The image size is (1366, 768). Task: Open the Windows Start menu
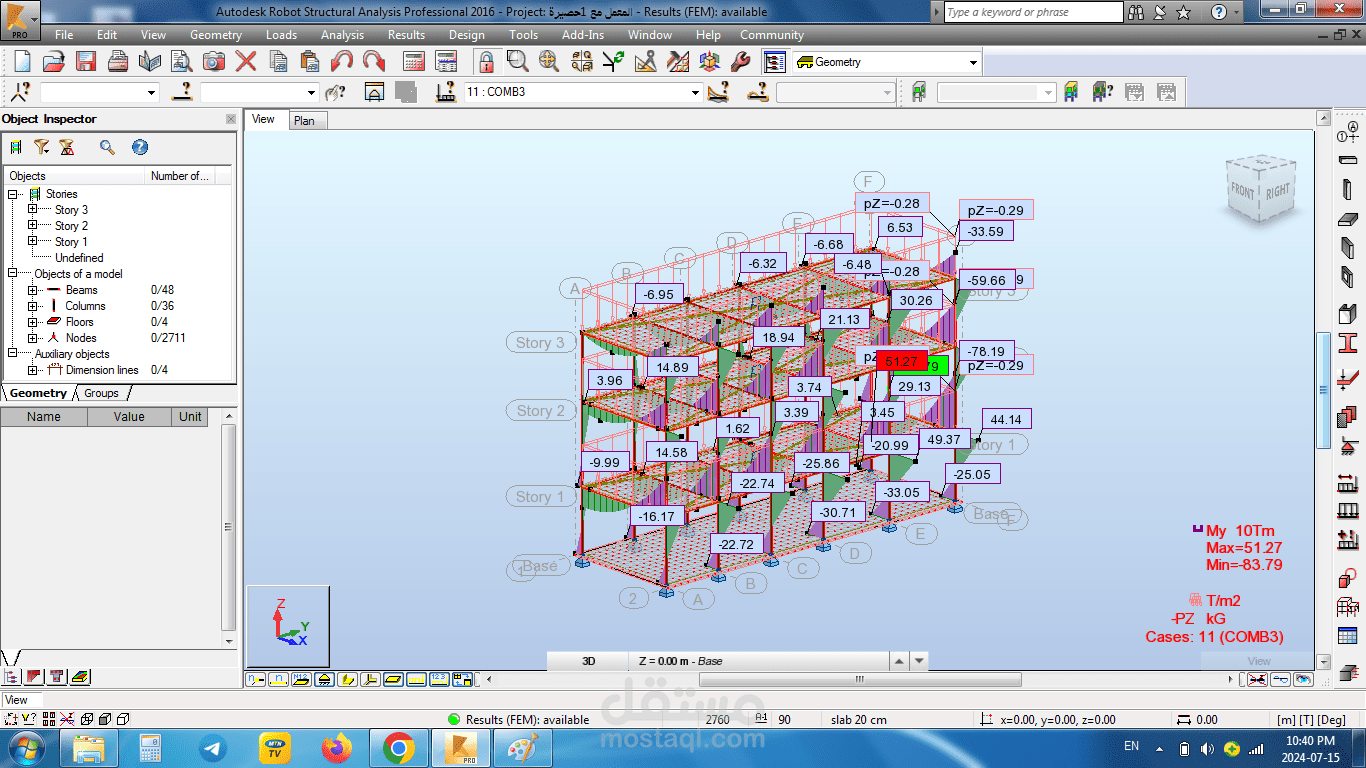pos(24,748)
